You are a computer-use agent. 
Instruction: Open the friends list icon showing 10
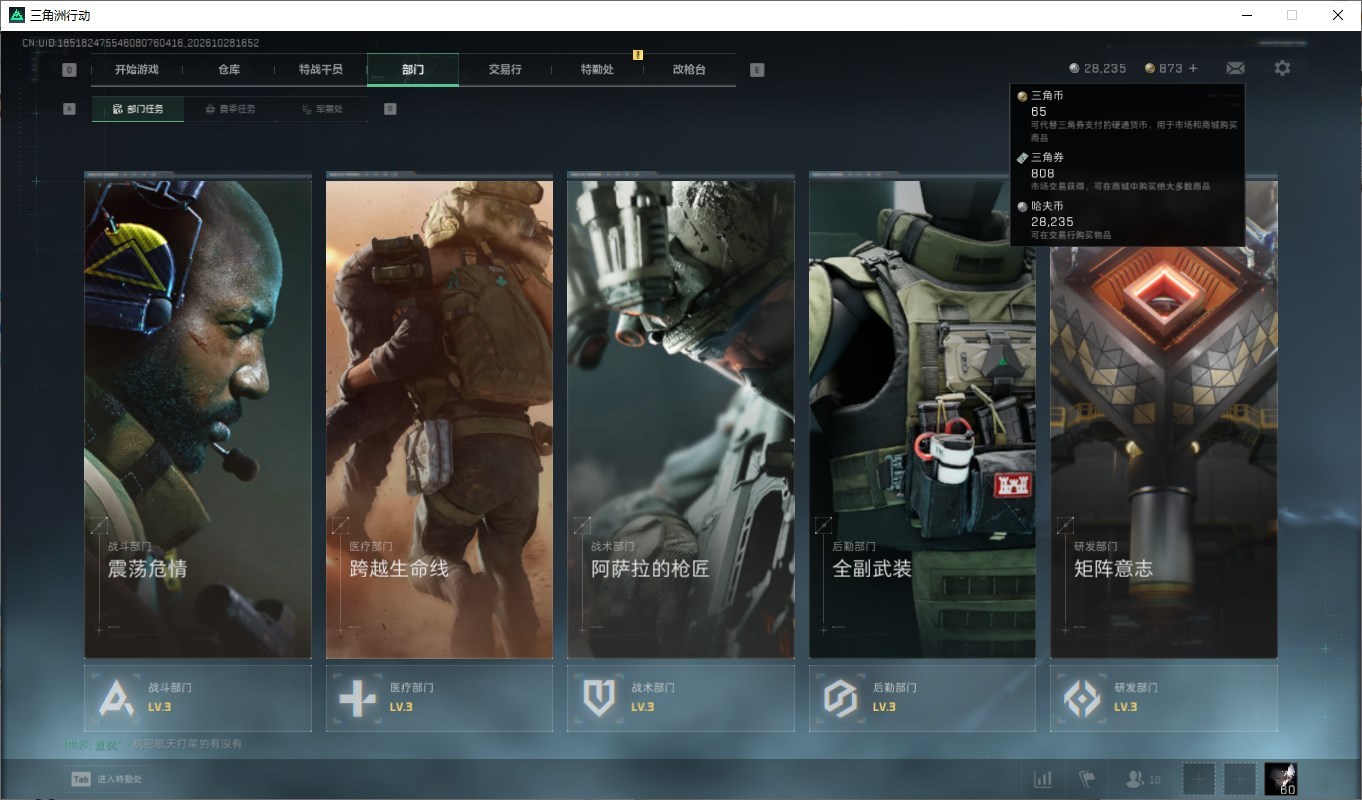point(1143,779)
